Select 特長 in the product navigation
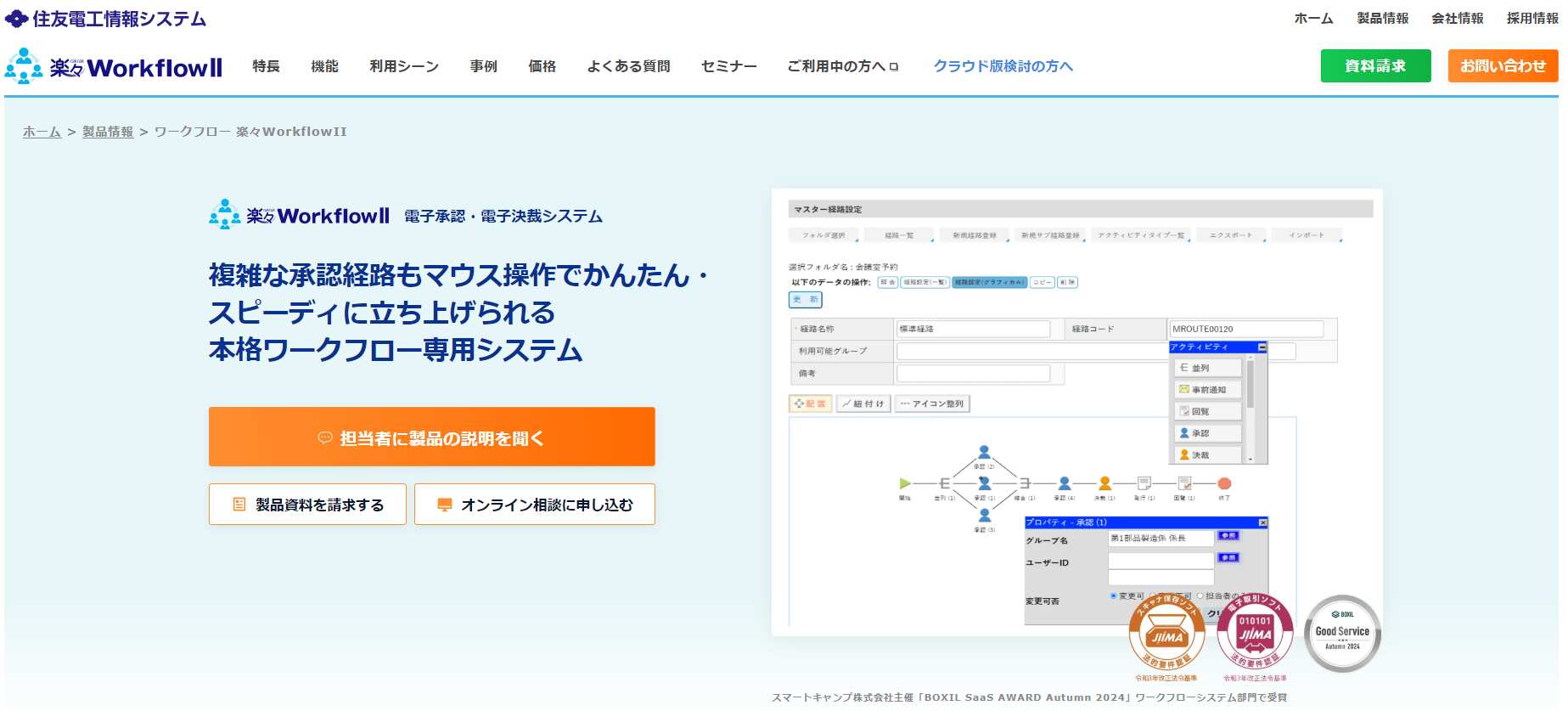 (x=266, y=66)
